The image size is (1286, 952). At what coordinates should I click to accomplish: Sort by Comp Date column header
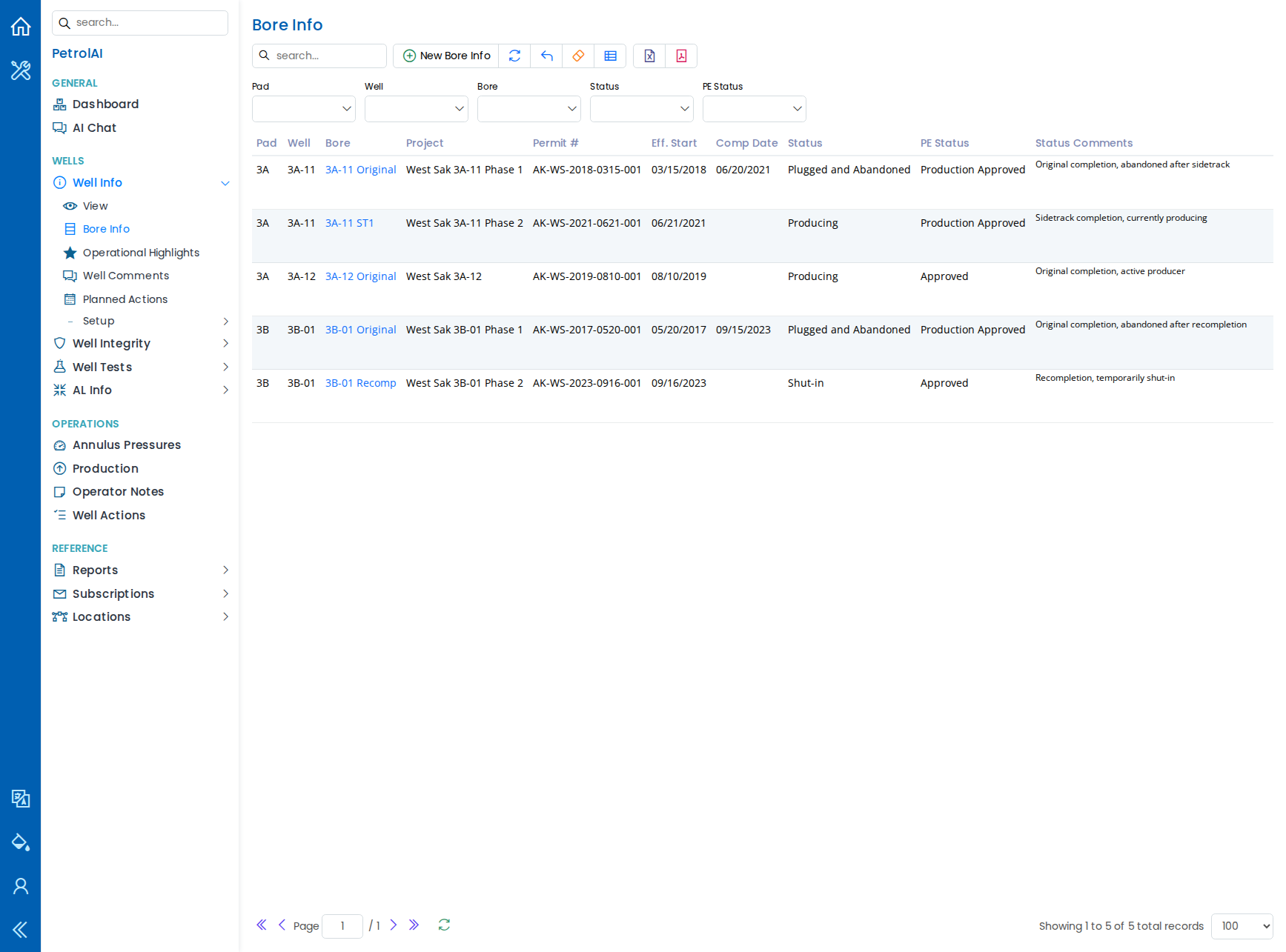(746, 143)
